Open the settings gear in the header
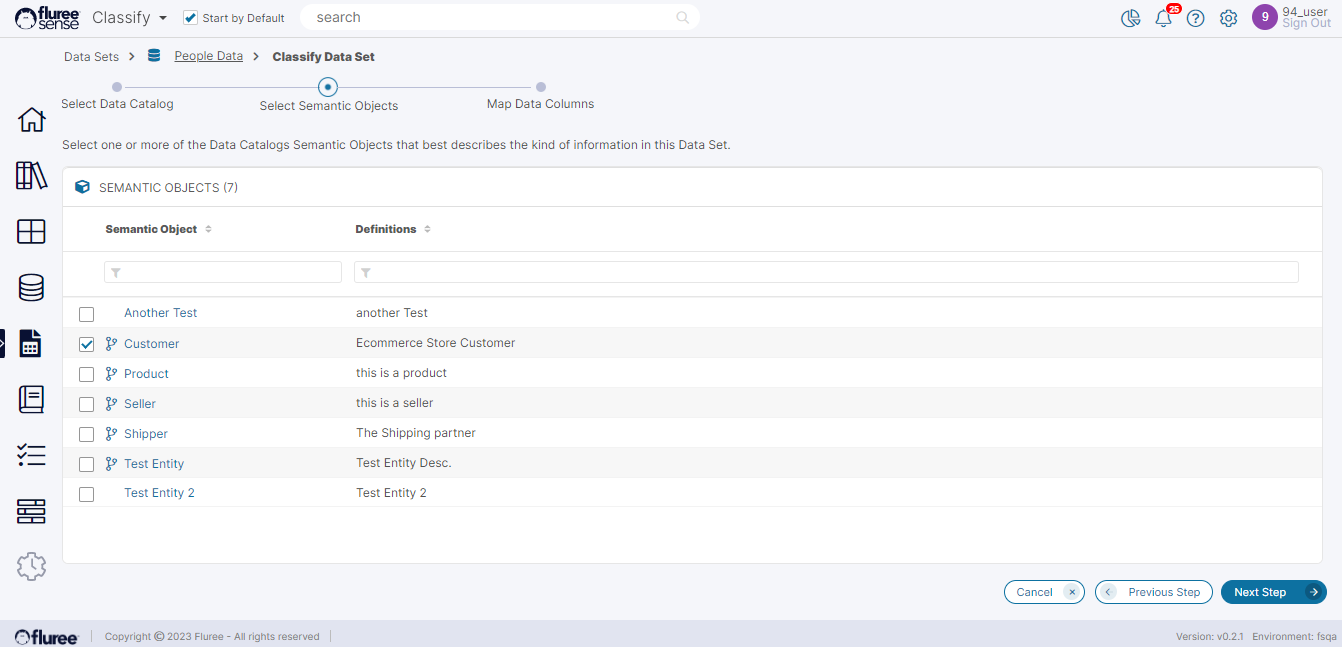The image size is (1342, 647). (1228, 18)
